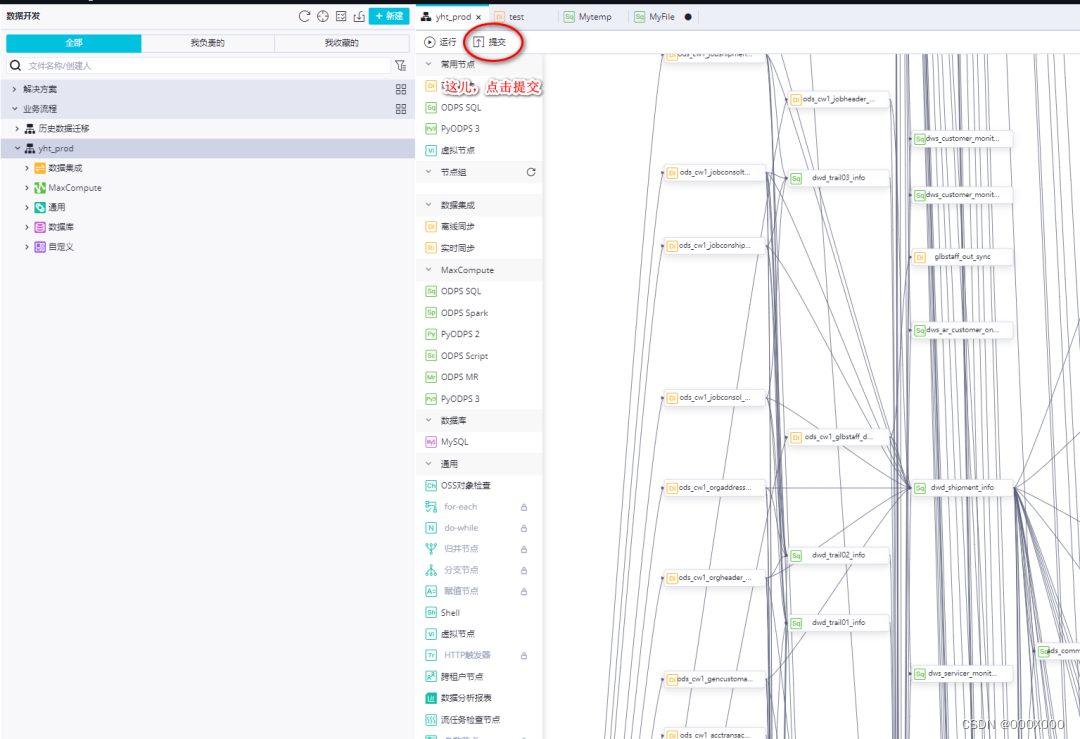The width and height of the screenshot is (1080, 739).
Task: Click the dwd_trail01_info canvas node
Action: coord(838,623)
